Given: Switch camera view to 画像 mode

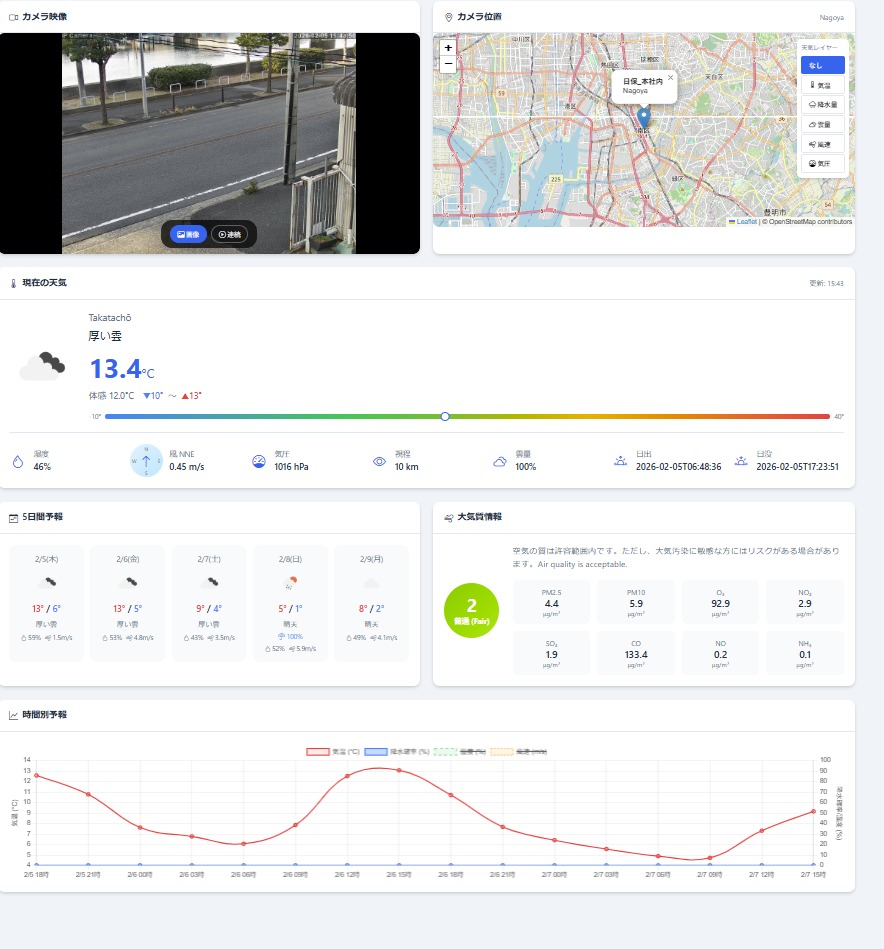Looking at the screenshot, I should click(x=188, y=234).
